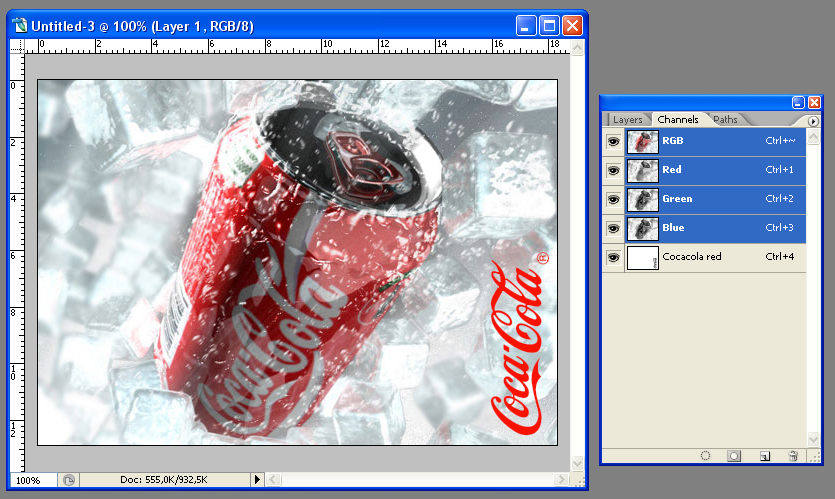
Task: Click the document window's scroll up arrow
Action: tap(577, 47)
